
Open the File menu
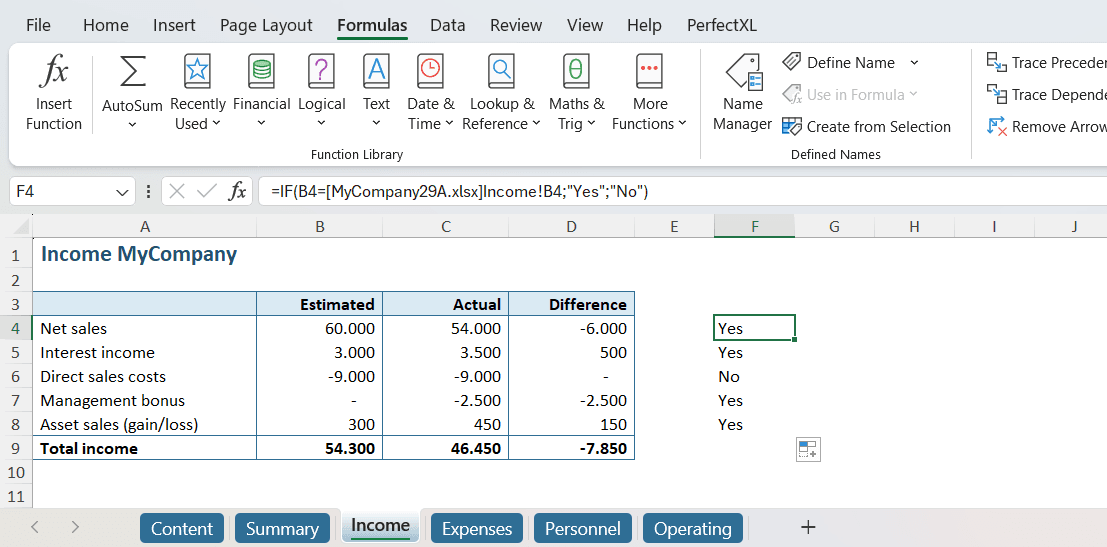(38, 25)
